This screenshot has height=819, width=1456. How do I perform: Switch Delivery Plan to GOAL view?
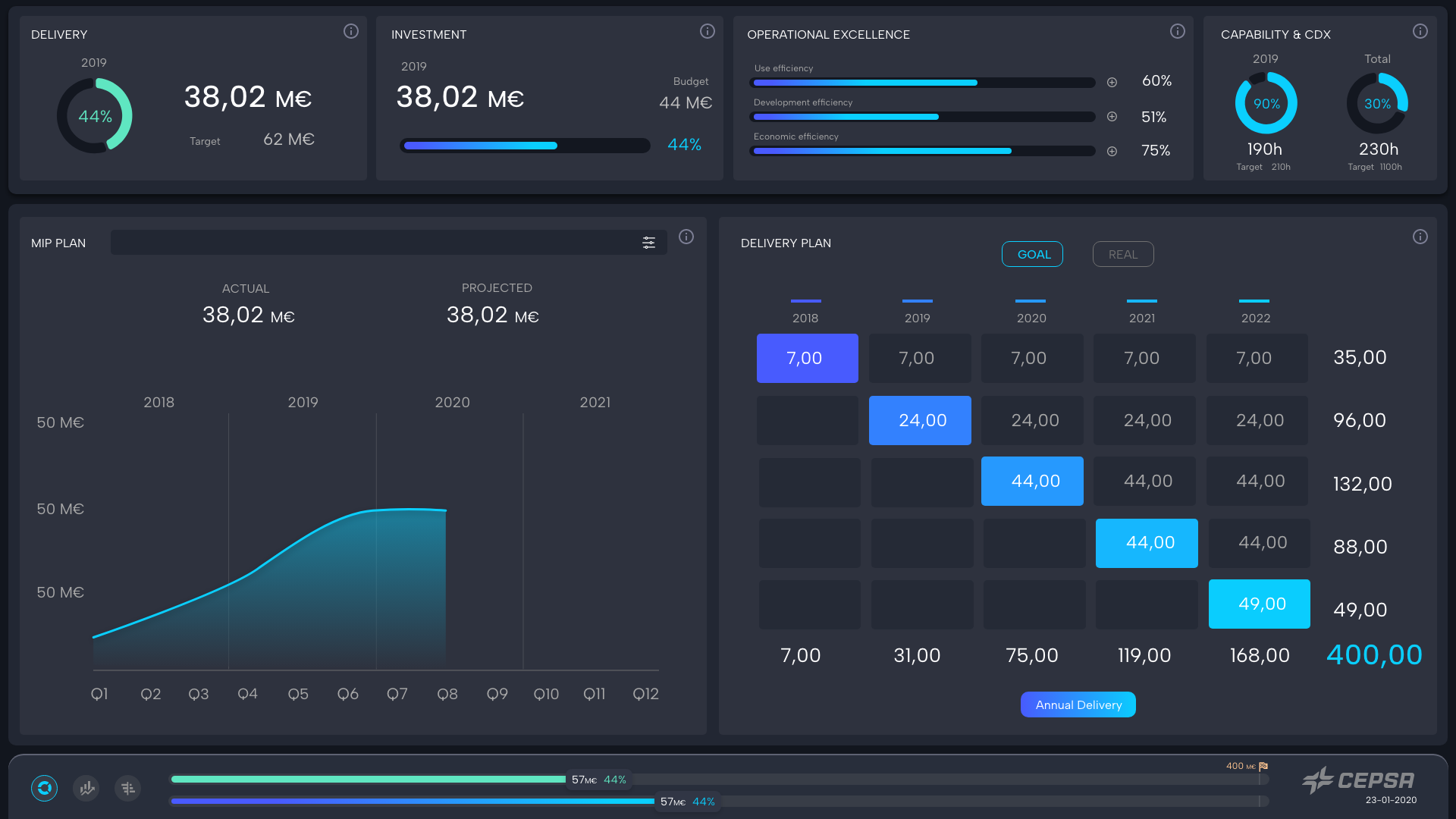click(x=1032, y=254)
